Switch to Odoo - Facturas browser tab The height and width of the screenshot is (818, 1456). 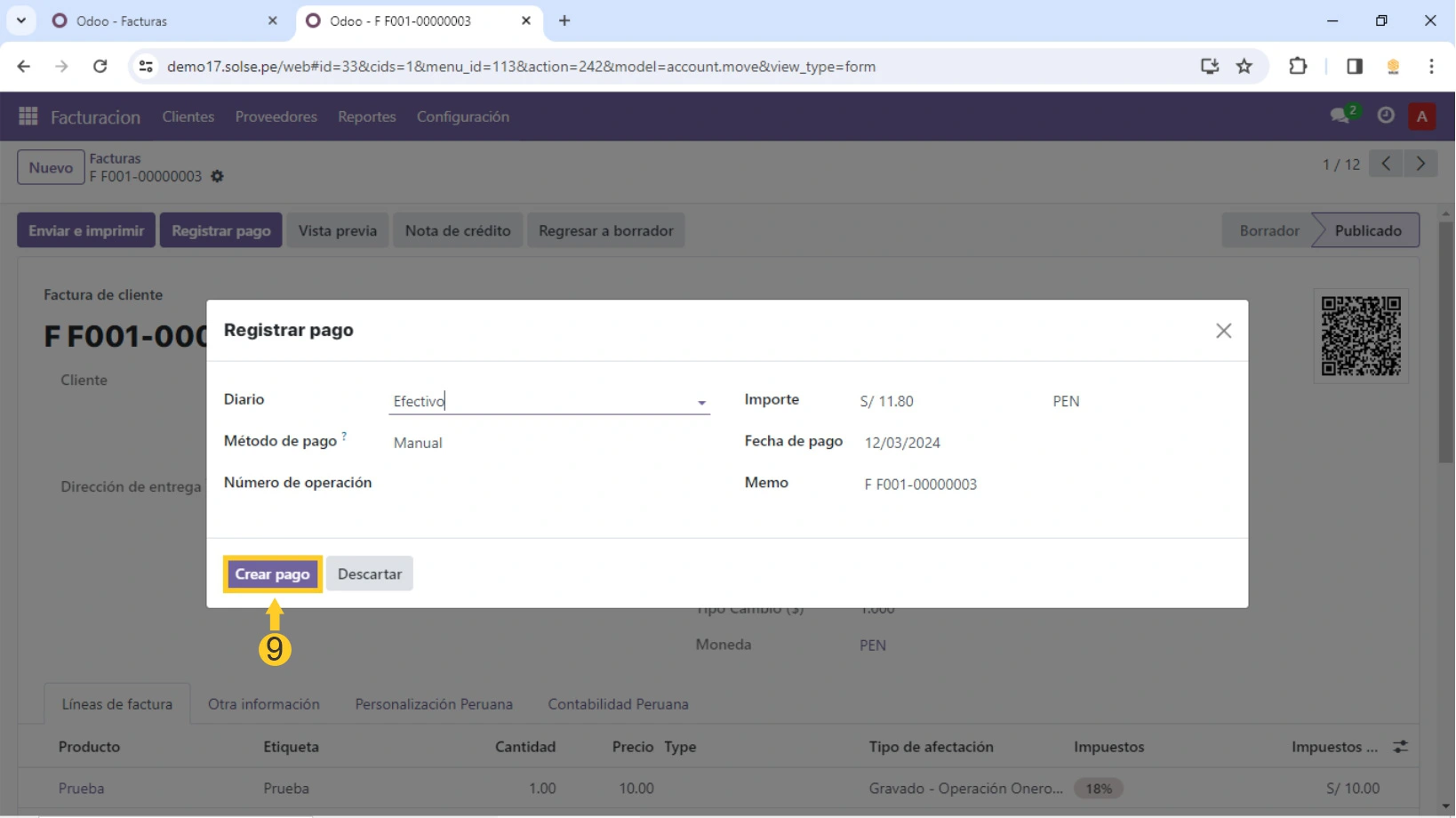(x=160, y=20)
